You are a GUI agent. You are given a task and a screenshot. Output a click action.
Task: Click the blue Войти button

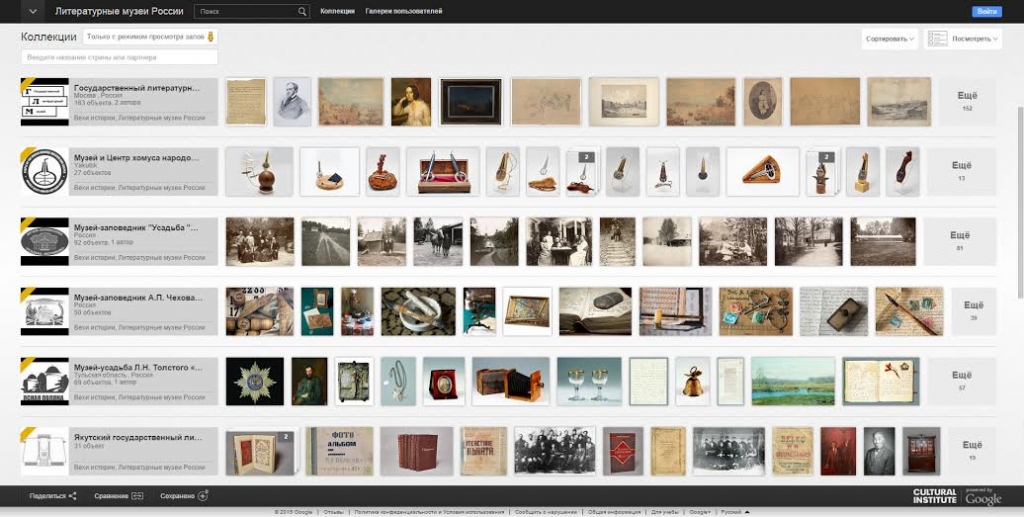(x=987, y=12)
